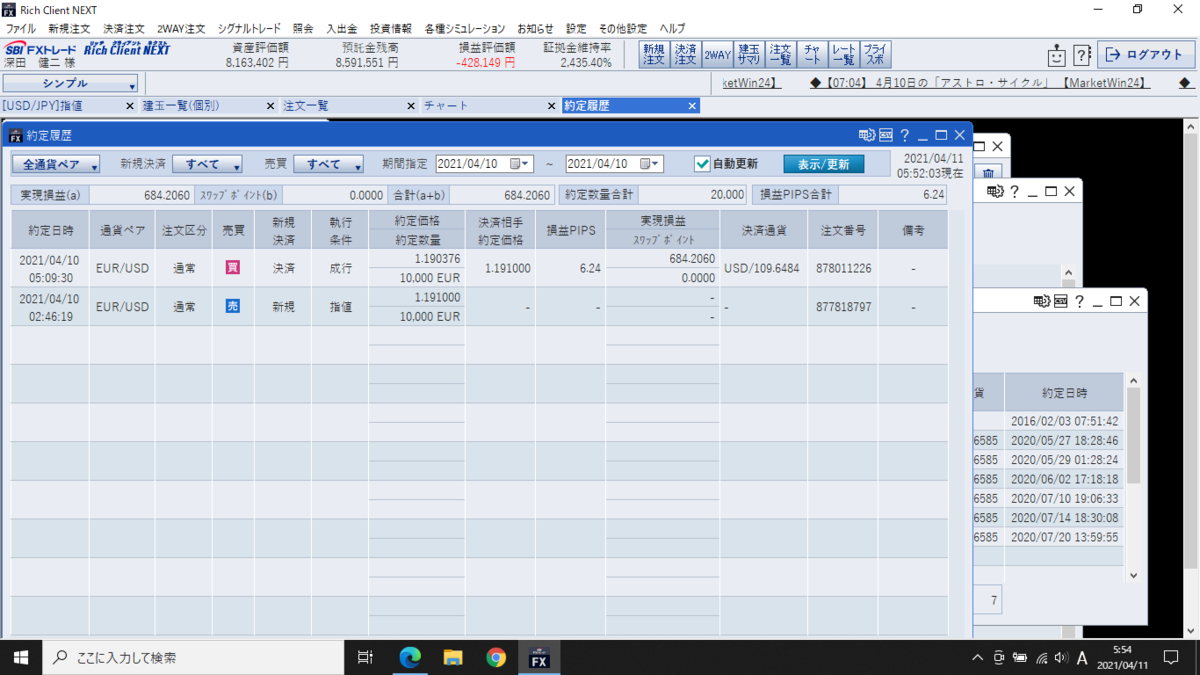The image size is (1200, 675).
Task: Open the ファイル menu
Action: click(x=20, y=29)
